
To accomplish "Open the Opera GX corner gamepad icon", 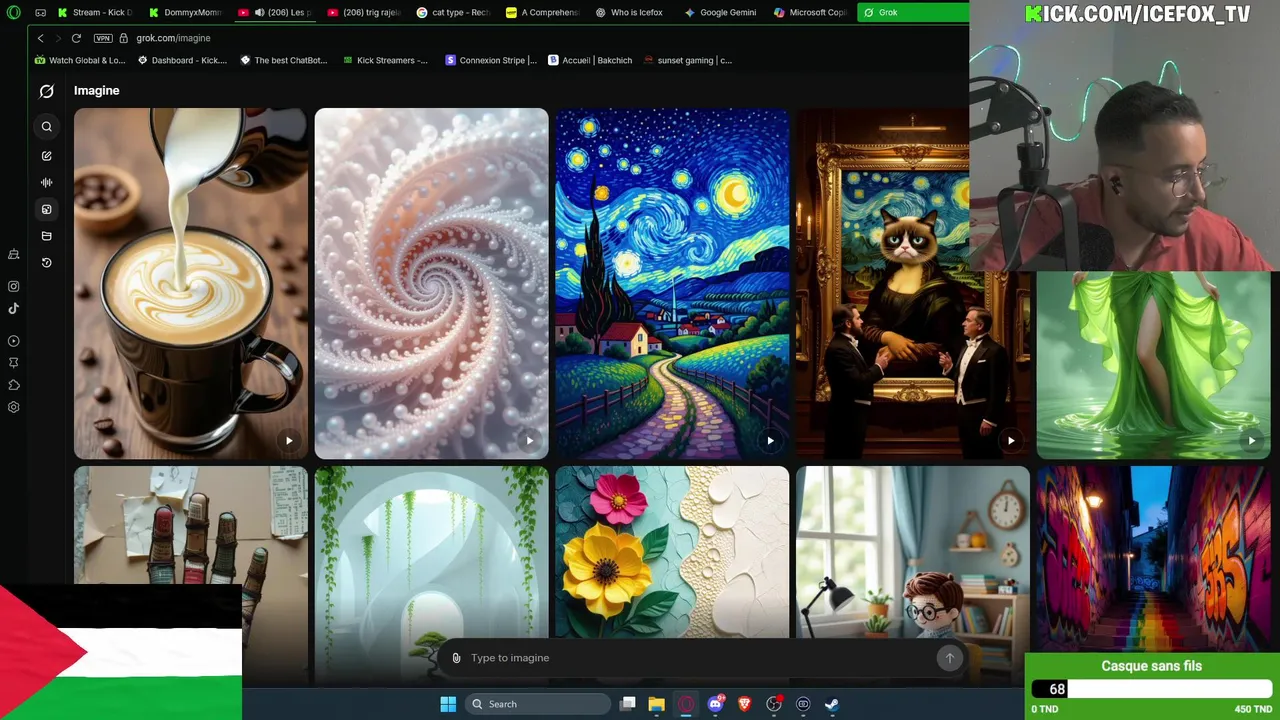I will tap(40, 12).
